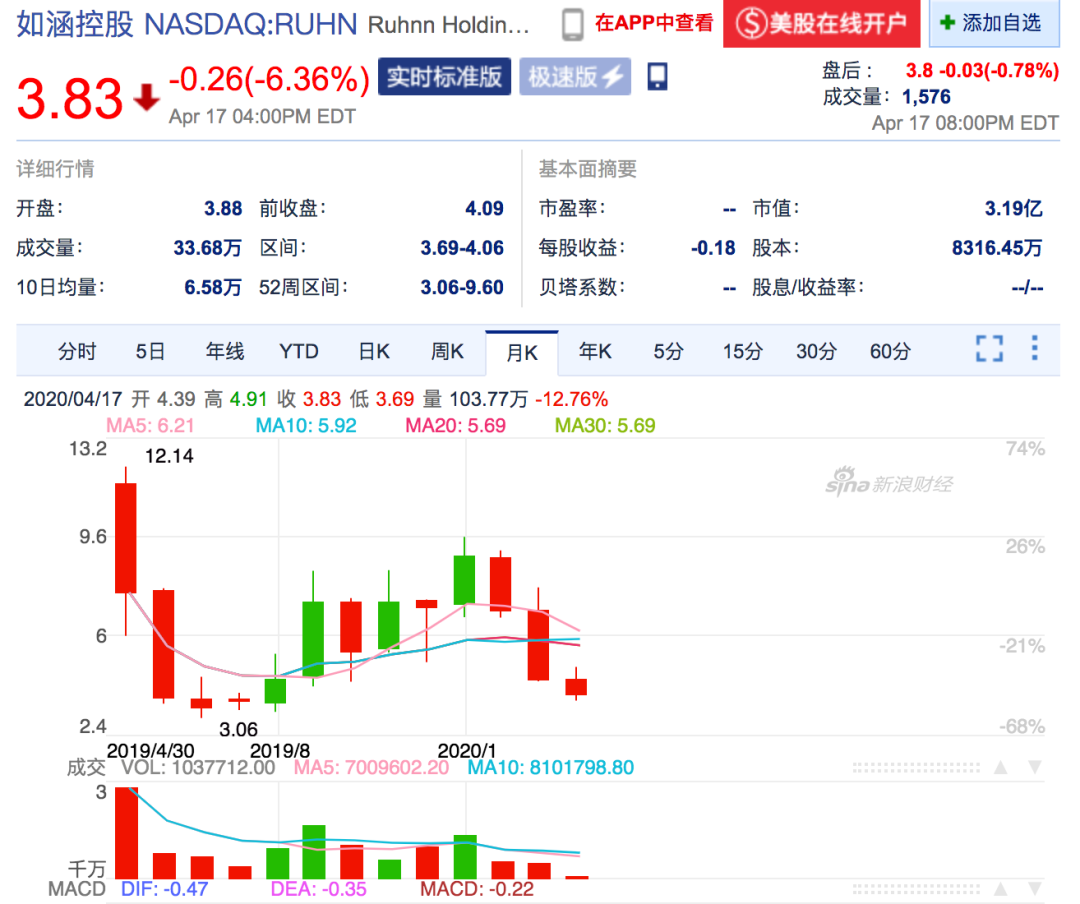The width and height of the screenshot is (1080, 904).
Task: Click the 开盘 value 3.88
Action: [223, 208]
